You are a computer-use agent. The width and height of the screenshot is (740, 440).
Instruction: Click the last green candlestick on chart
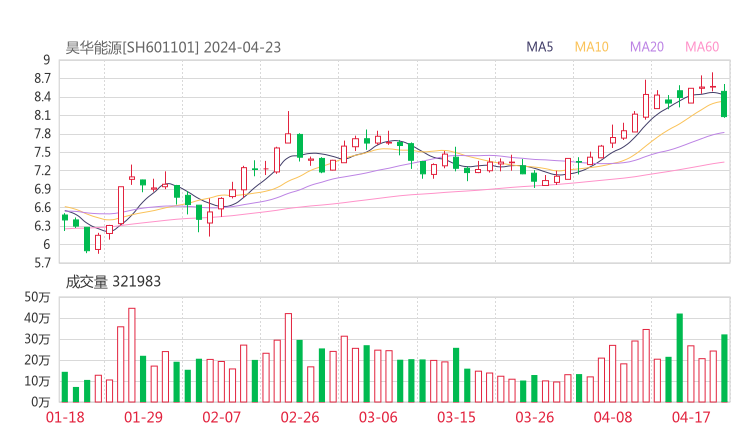(x=724, y=104)
